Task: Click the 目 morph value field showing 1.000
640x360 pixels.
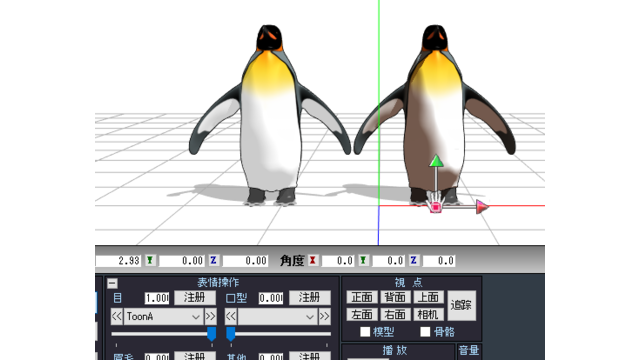Action: pyautogui.click(x=157, y=298)
